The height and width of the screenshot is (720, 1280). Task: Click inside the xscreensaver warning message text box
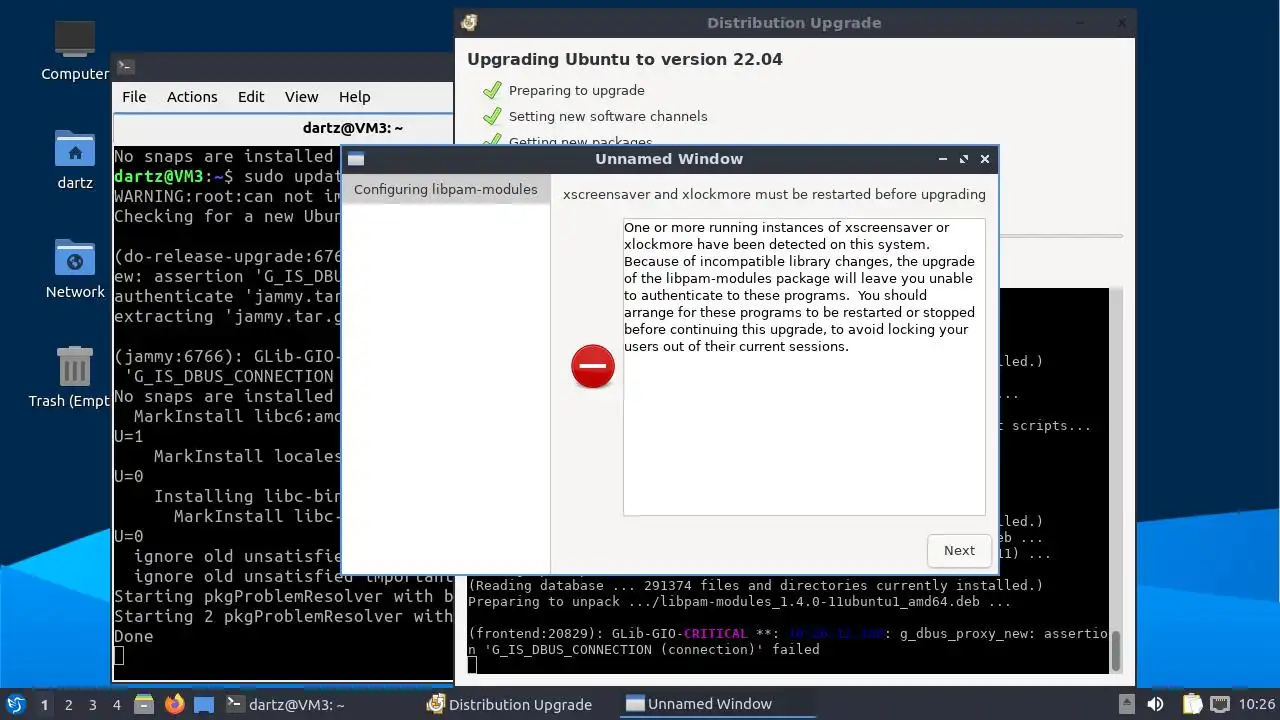pyautogui.click(x=804, y=367)
